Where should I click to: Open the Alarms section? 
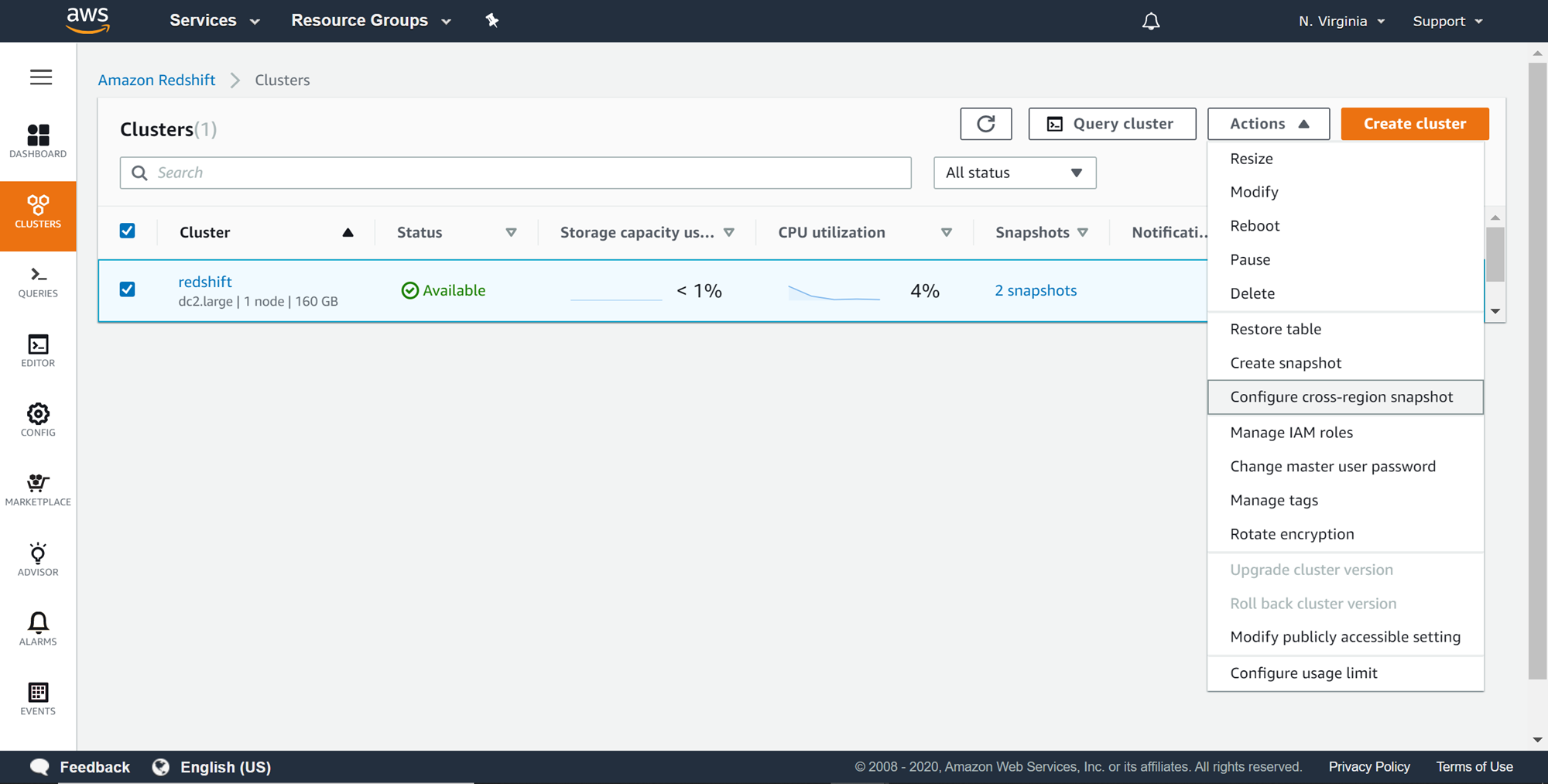pos(37,628)
